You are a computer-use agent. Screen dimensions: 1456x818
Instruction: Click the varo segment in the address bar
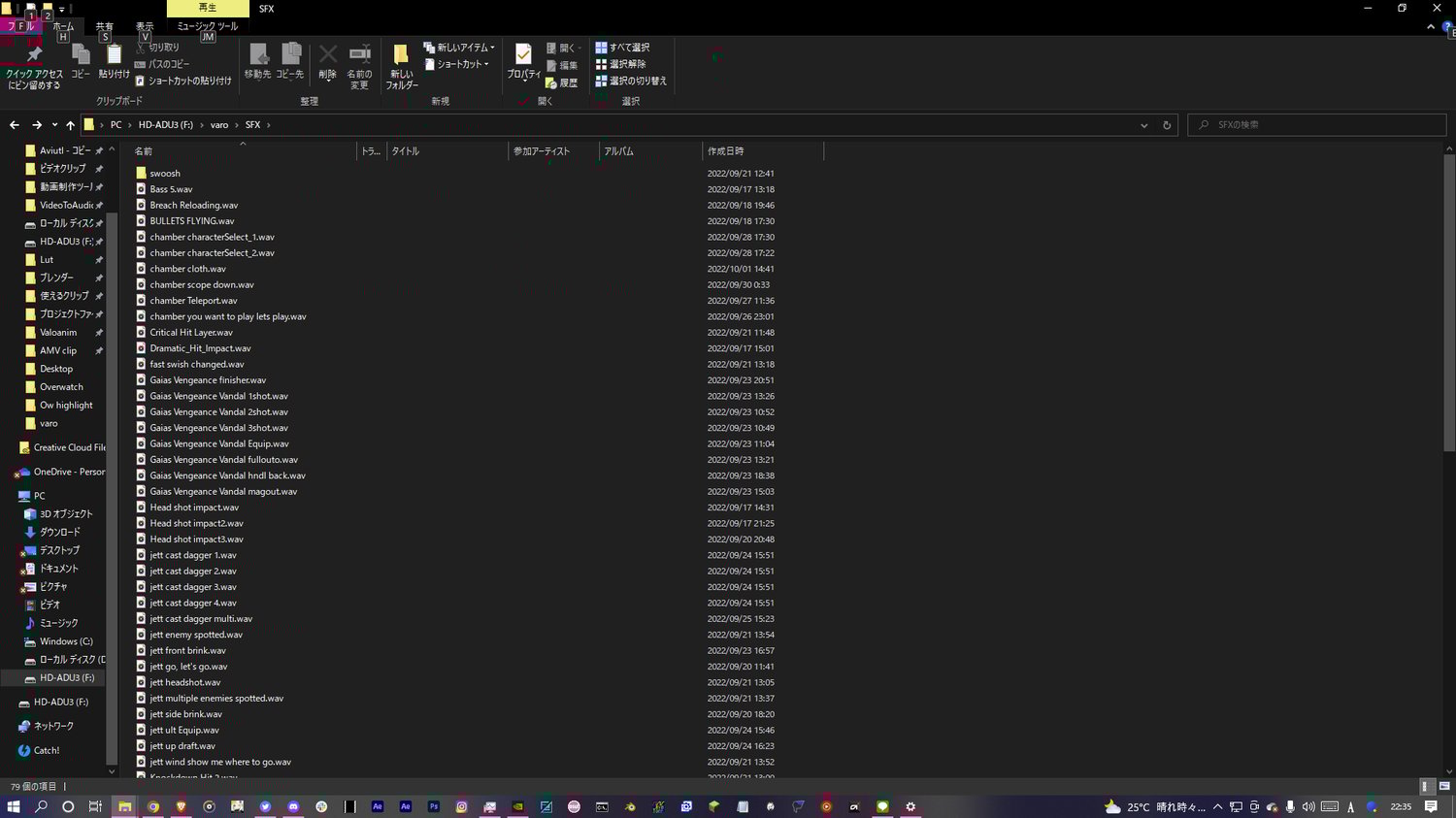[219, 125]
